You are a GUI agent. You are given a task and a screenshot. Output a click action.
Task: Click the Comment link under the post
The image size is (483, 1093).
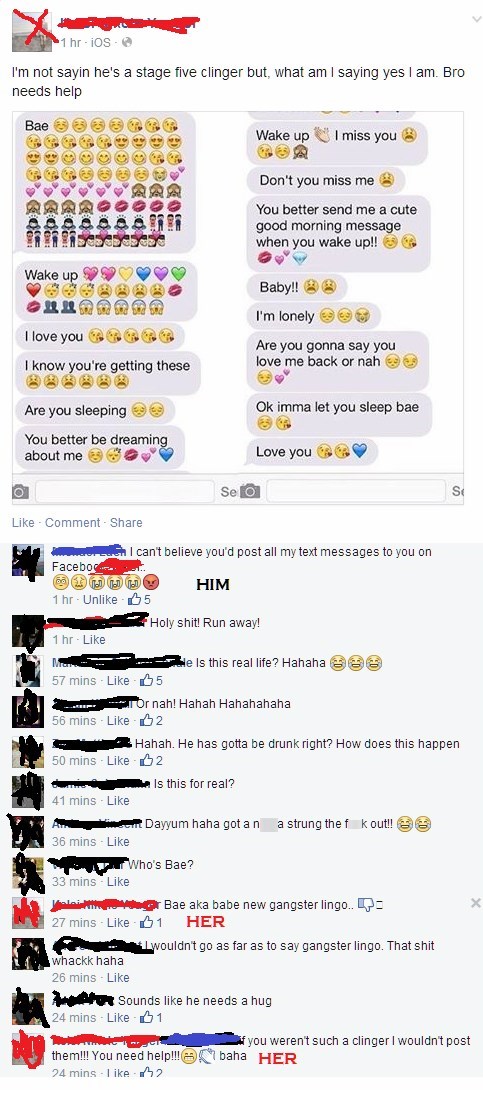72,523
